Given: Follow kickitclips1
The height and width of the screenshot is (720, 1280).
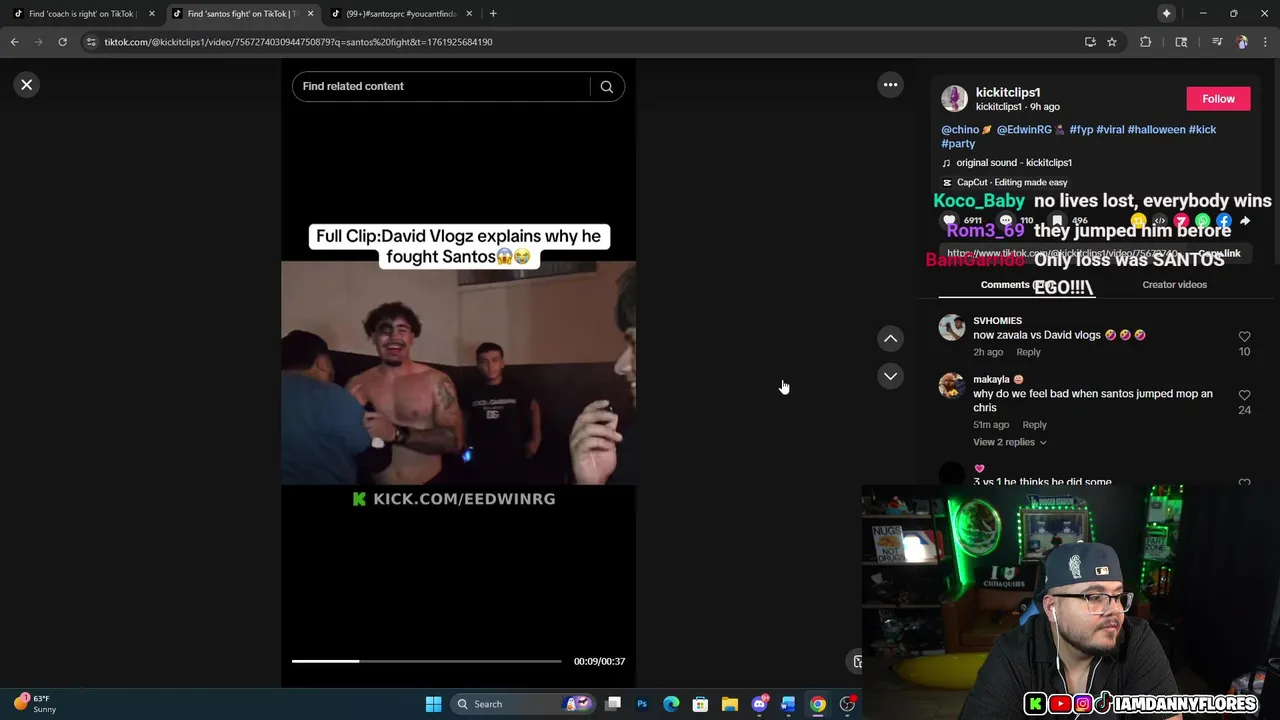Looking at the screenshot, I should (1218, 99).
